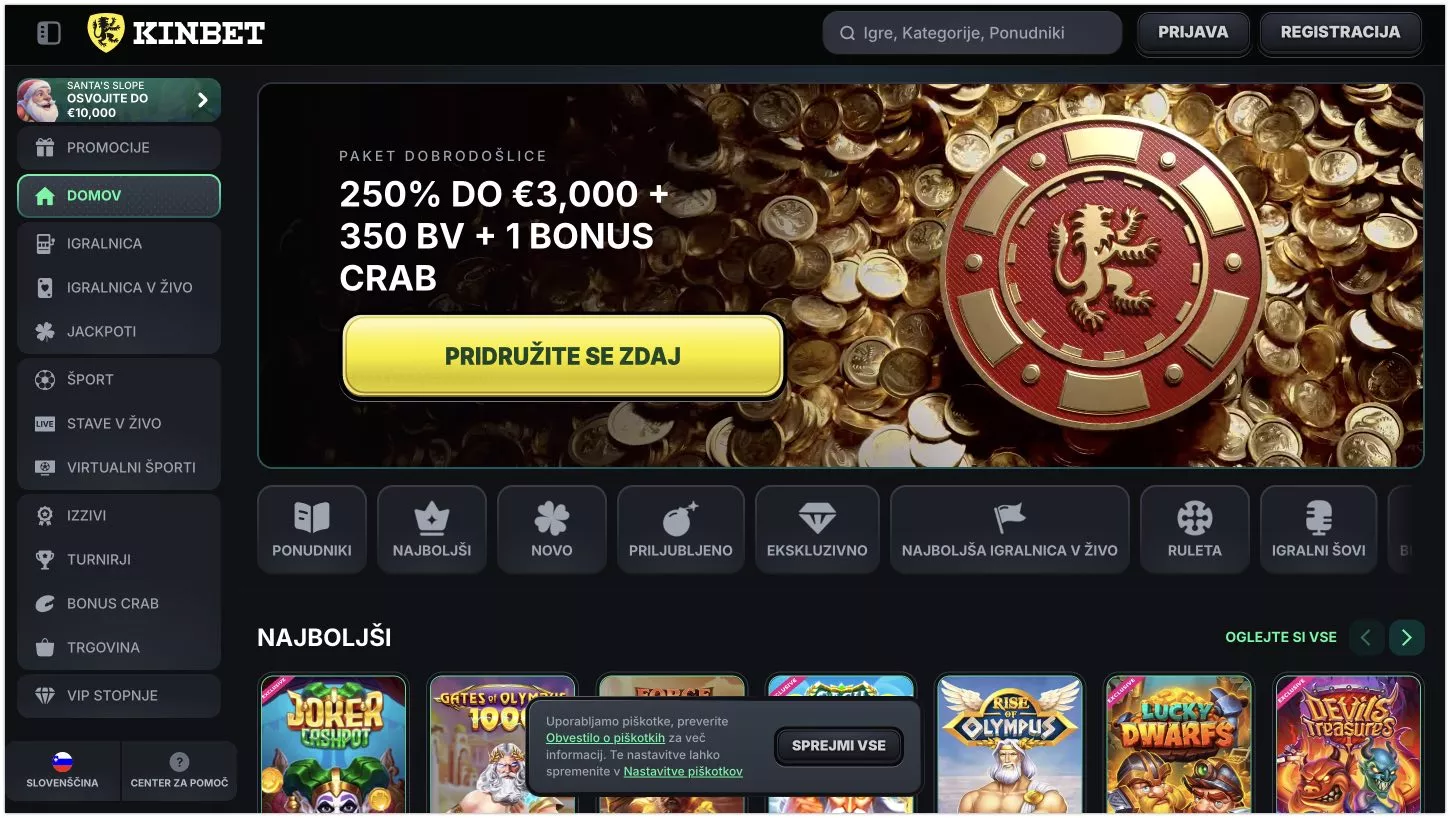
Task: Open the Šport soccer ball icon
Action: tap(45, 380)
